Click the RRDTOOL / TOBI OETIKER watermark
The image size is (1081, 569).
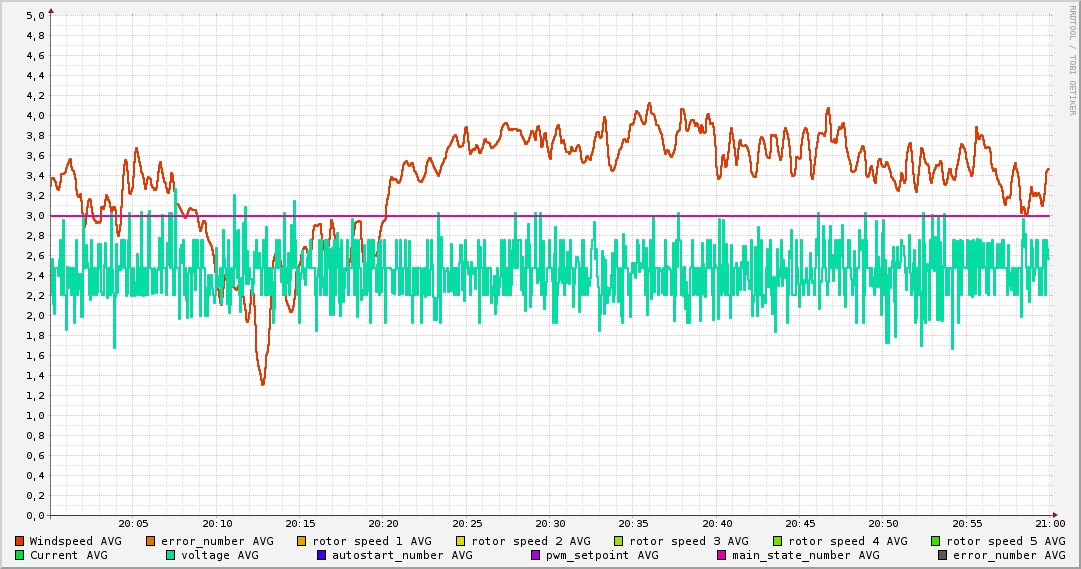(x=1072, y=59)
